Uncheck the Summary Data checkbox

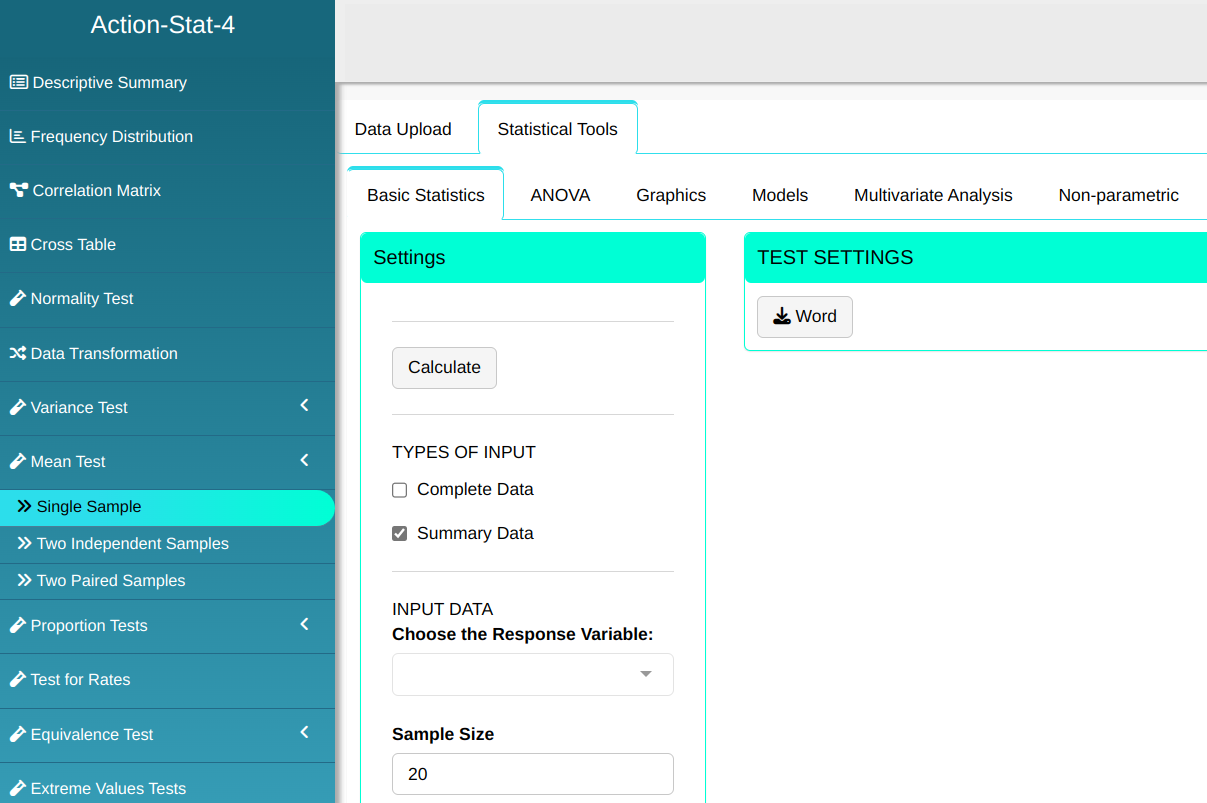tap(400, 534)
